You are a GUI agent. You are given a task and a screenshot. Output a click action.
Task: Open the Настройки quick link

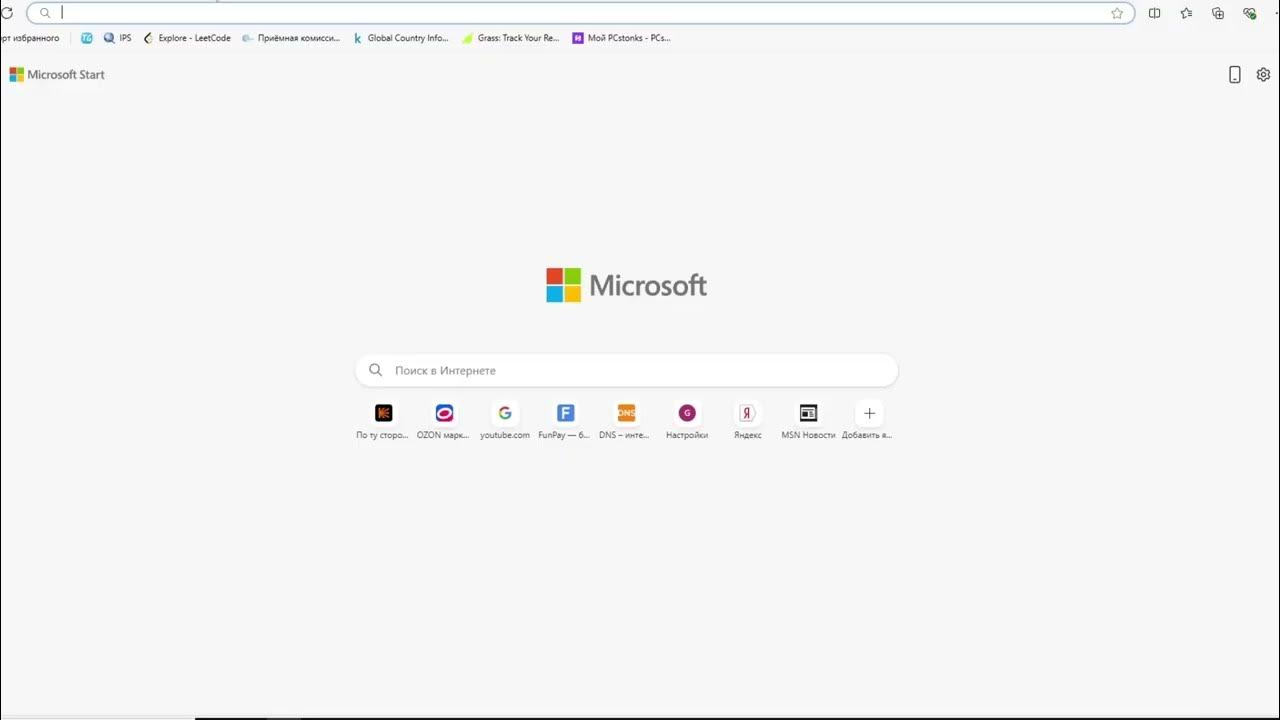click(687, 421)
